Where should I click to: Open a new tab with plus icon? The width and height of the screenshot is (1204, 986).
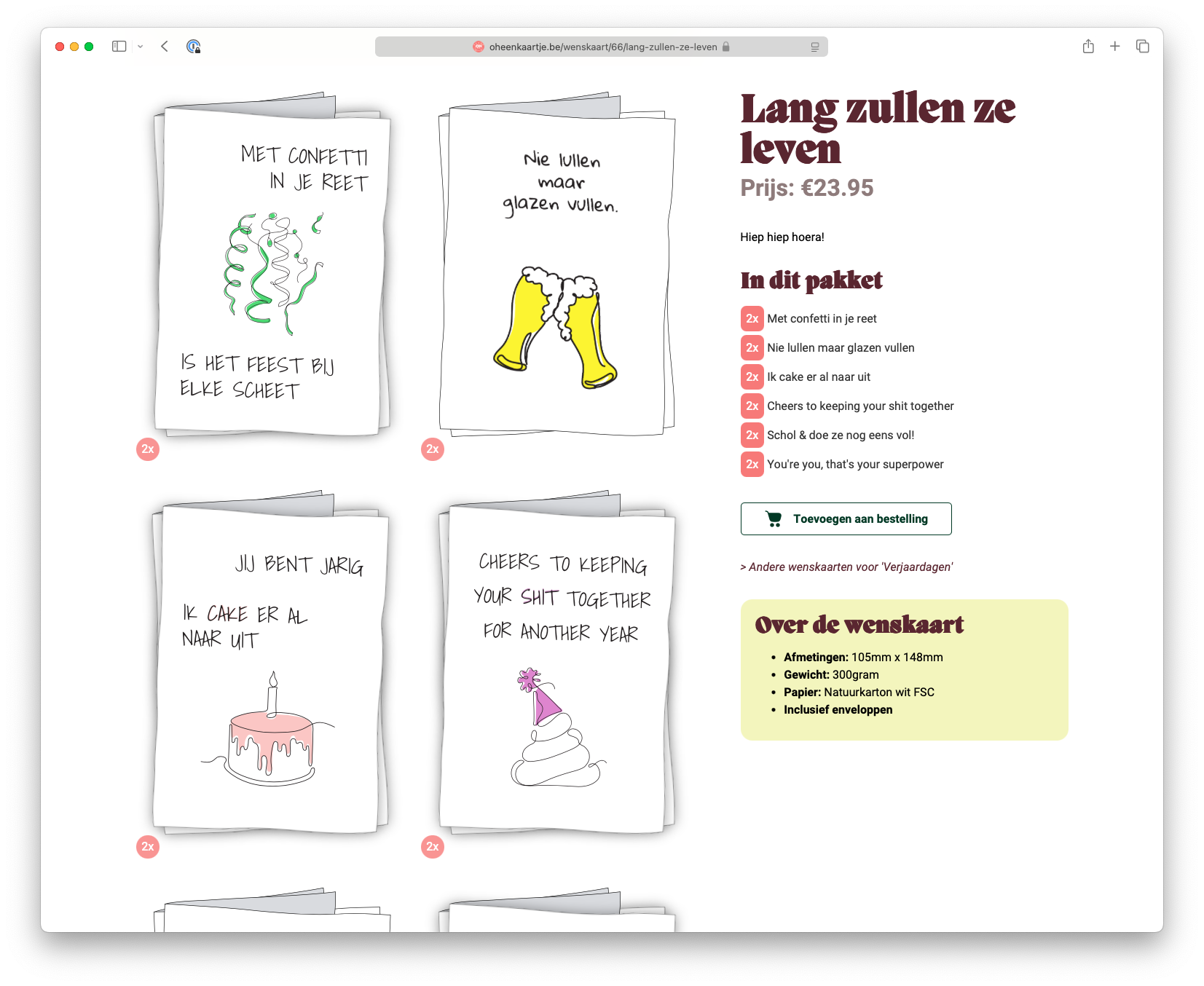tap(1114, 47)
